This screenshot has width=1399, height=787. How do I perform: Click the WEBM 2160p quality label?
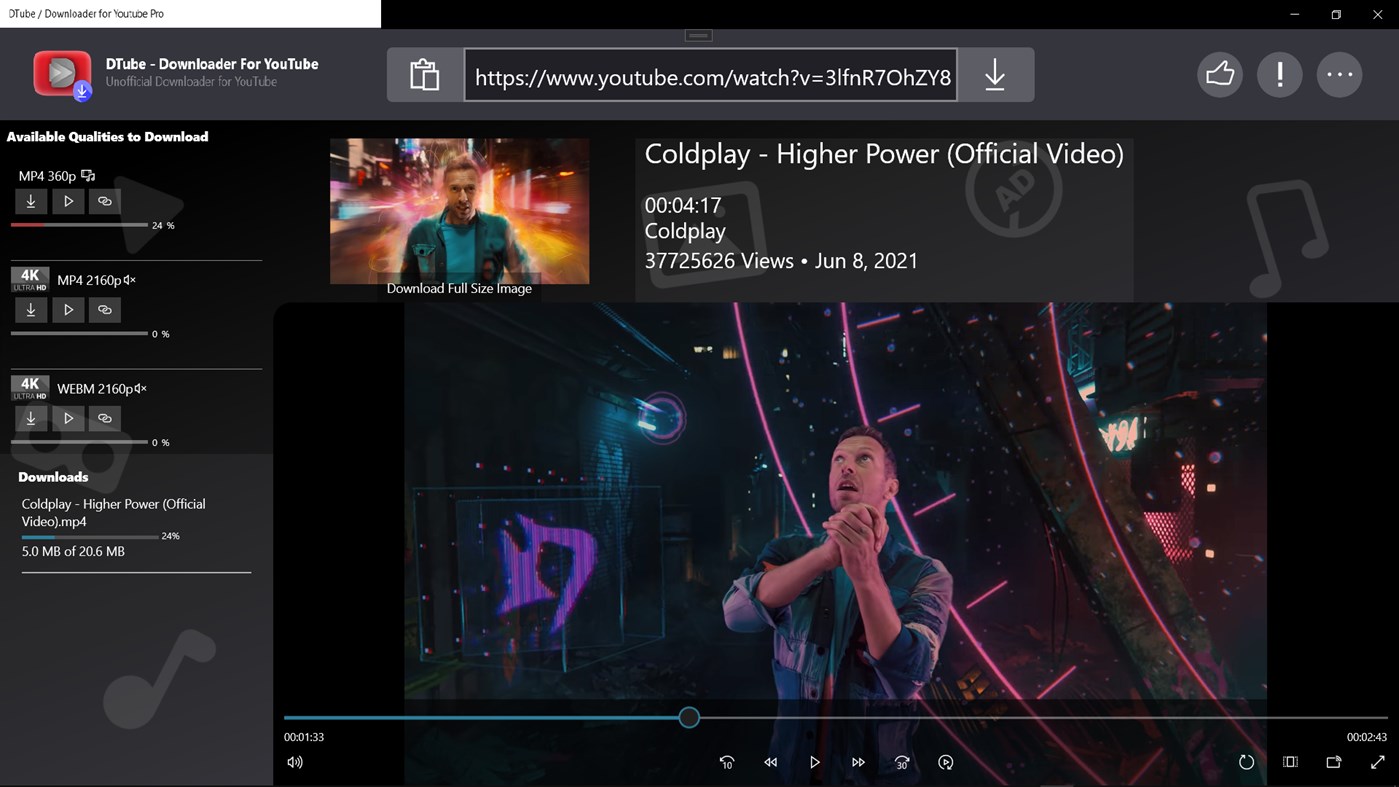pos(95,389)
